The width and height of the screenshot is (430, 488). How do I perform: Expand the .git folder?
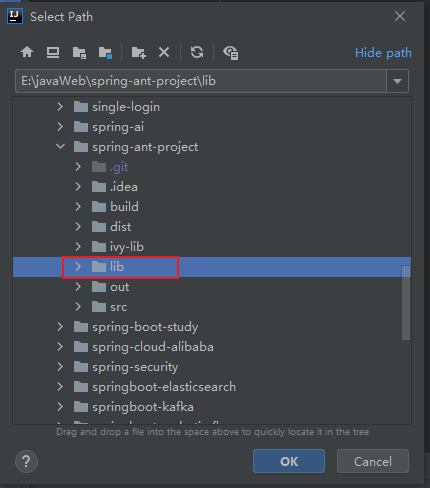(x=78, y=167)
